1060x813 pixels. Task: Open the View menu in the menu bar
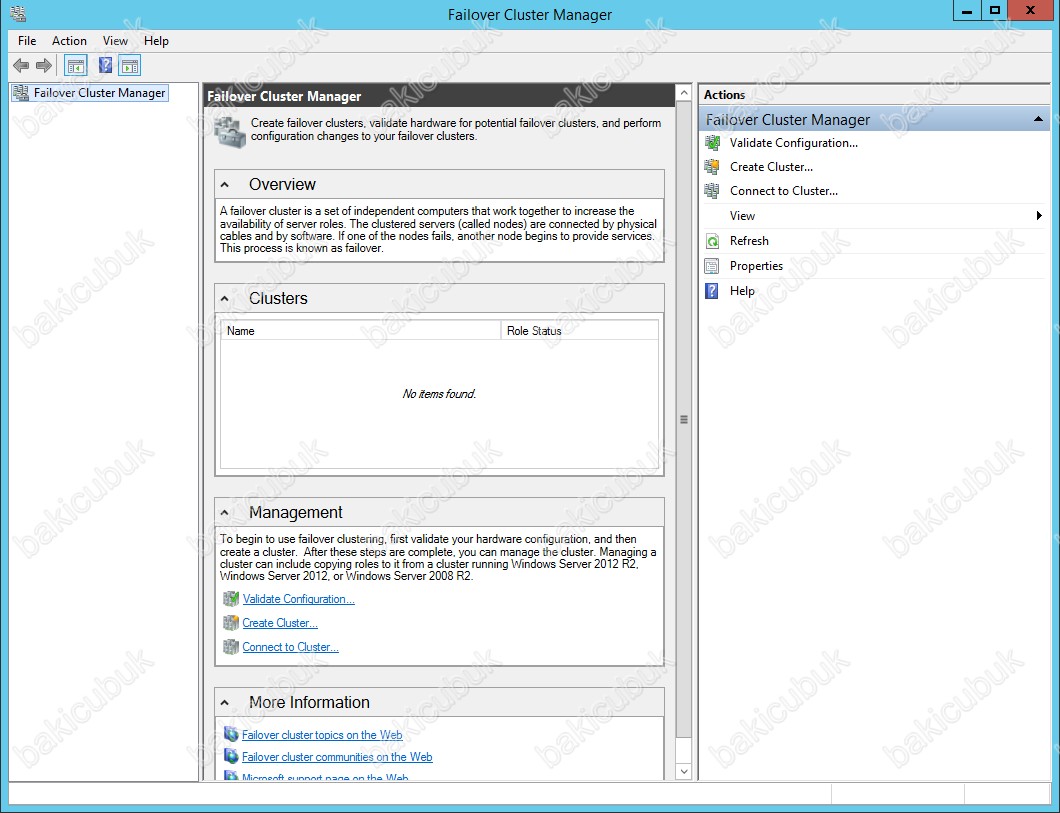coord(115,41)
